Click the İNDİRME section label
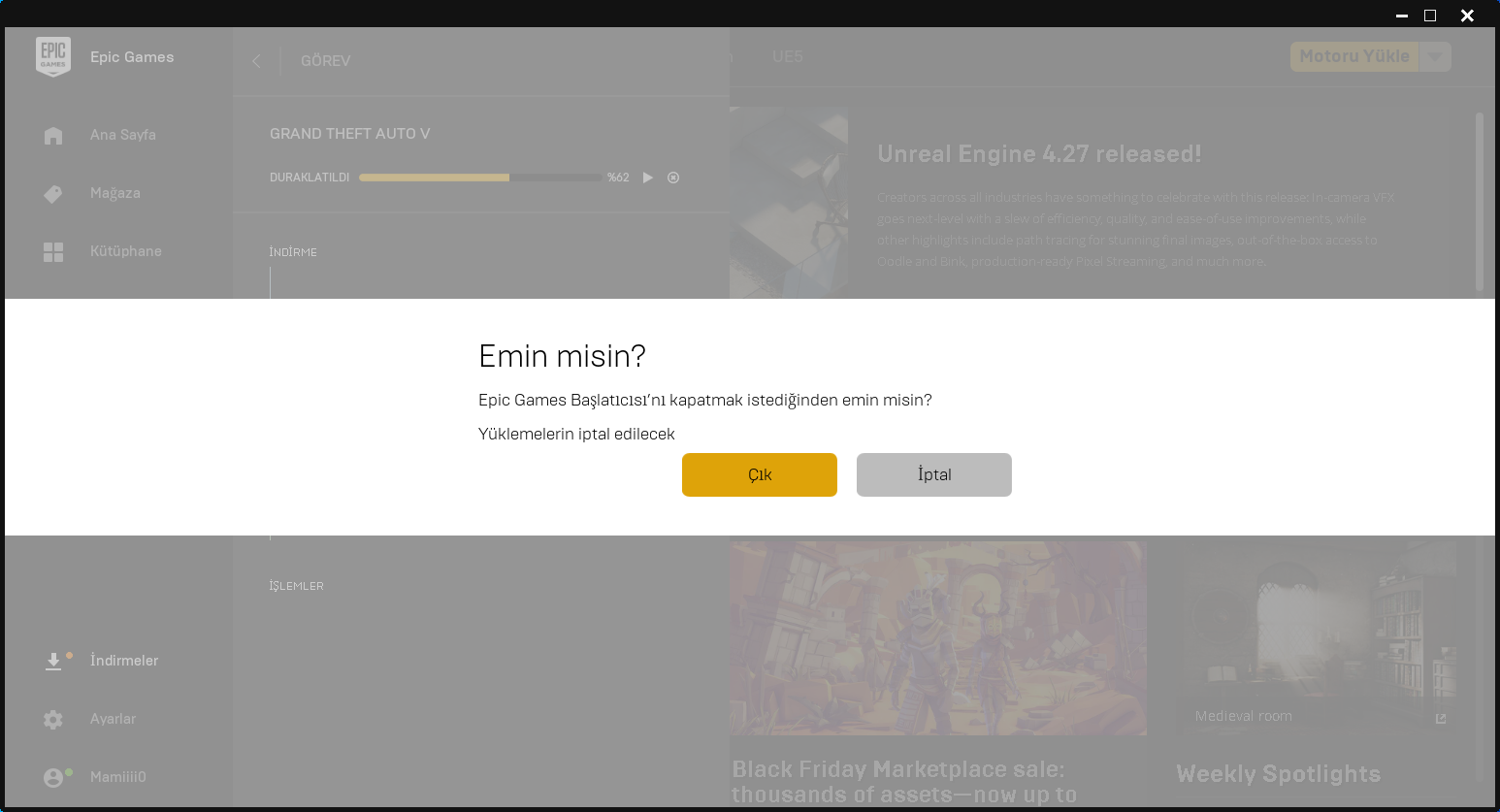The width and height of the screenshot is (1500, 812). pyautogui.click(x=293, y=252)
